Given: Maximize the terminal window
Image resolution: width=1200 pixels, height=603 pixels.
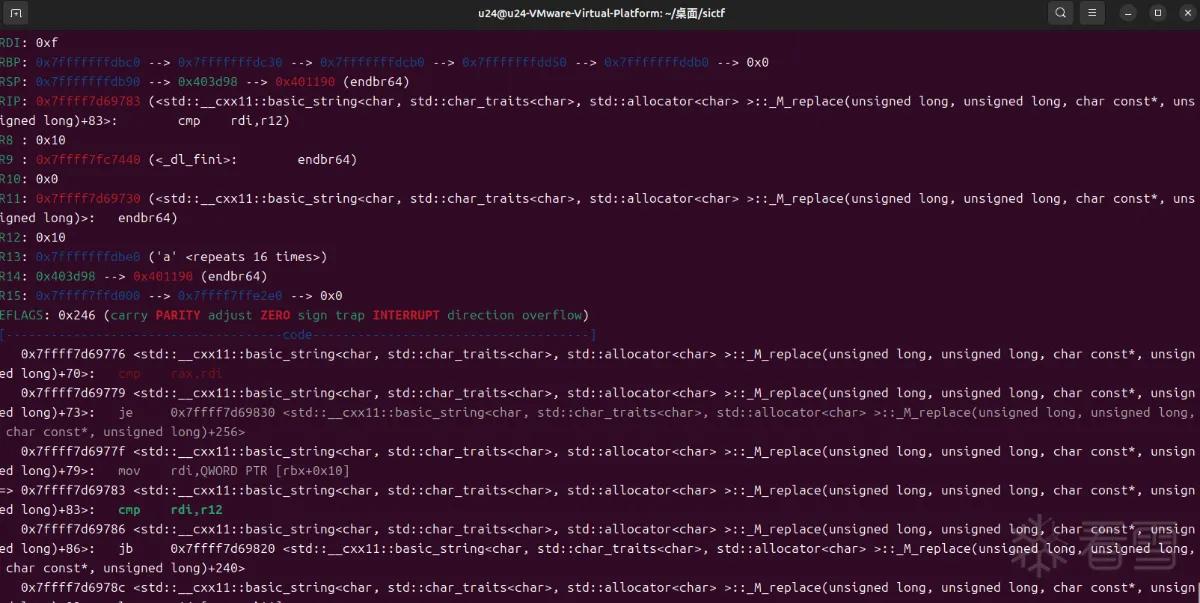Looking at the screenshot, I should 1157,13.
